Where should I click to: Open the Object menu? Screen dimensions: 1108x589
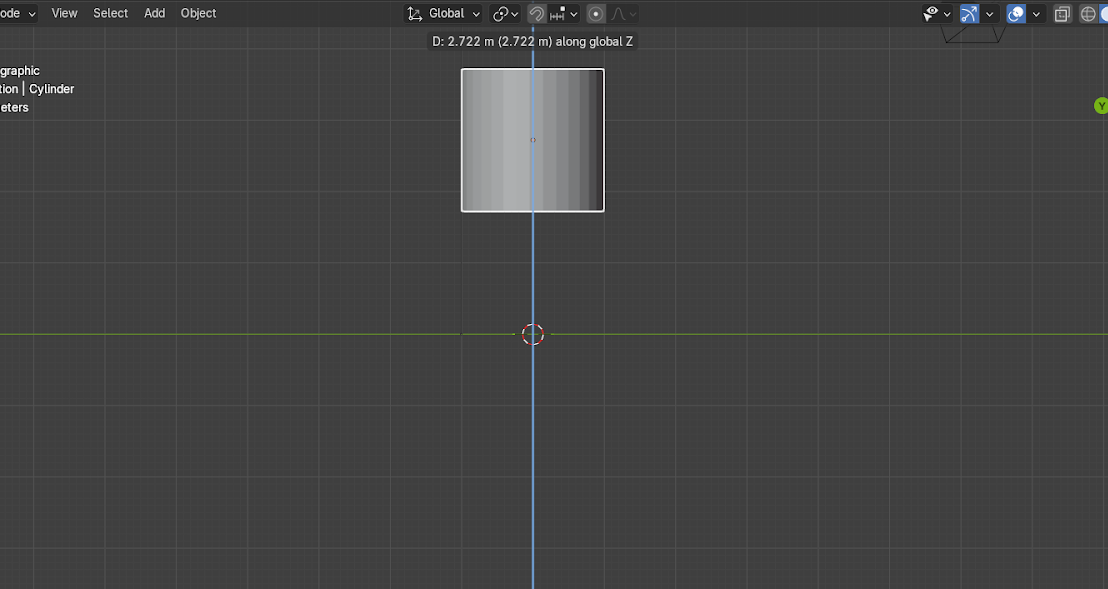[x=198, y=13]
